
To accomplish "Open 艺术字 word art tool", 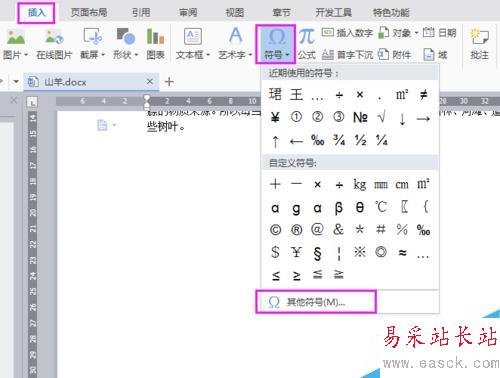I will (x=235, y=44).
